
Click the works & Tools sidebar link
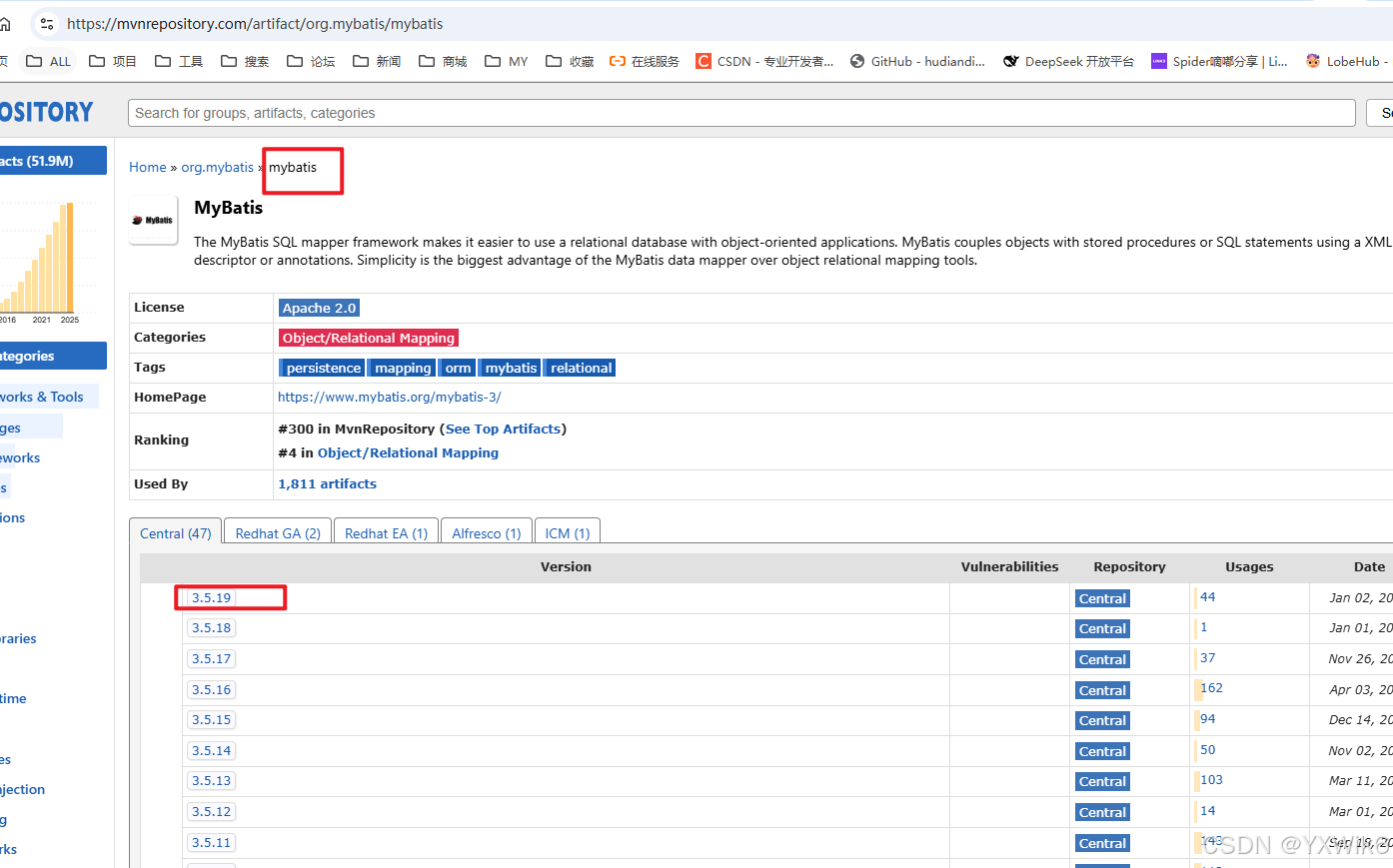point(43,397)
